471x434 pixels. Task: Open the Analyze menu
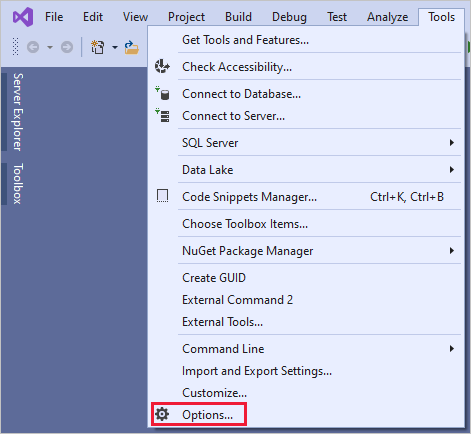(x=387, y=17)
